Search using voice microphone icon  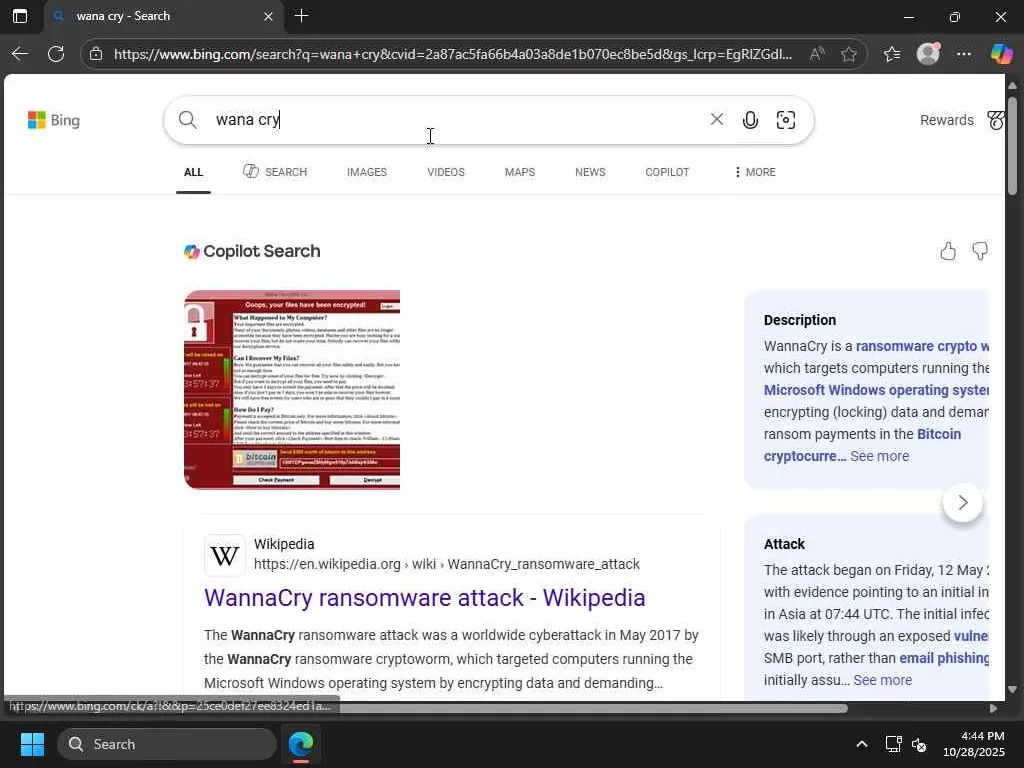pyautogui.click(x=750, y=120)
